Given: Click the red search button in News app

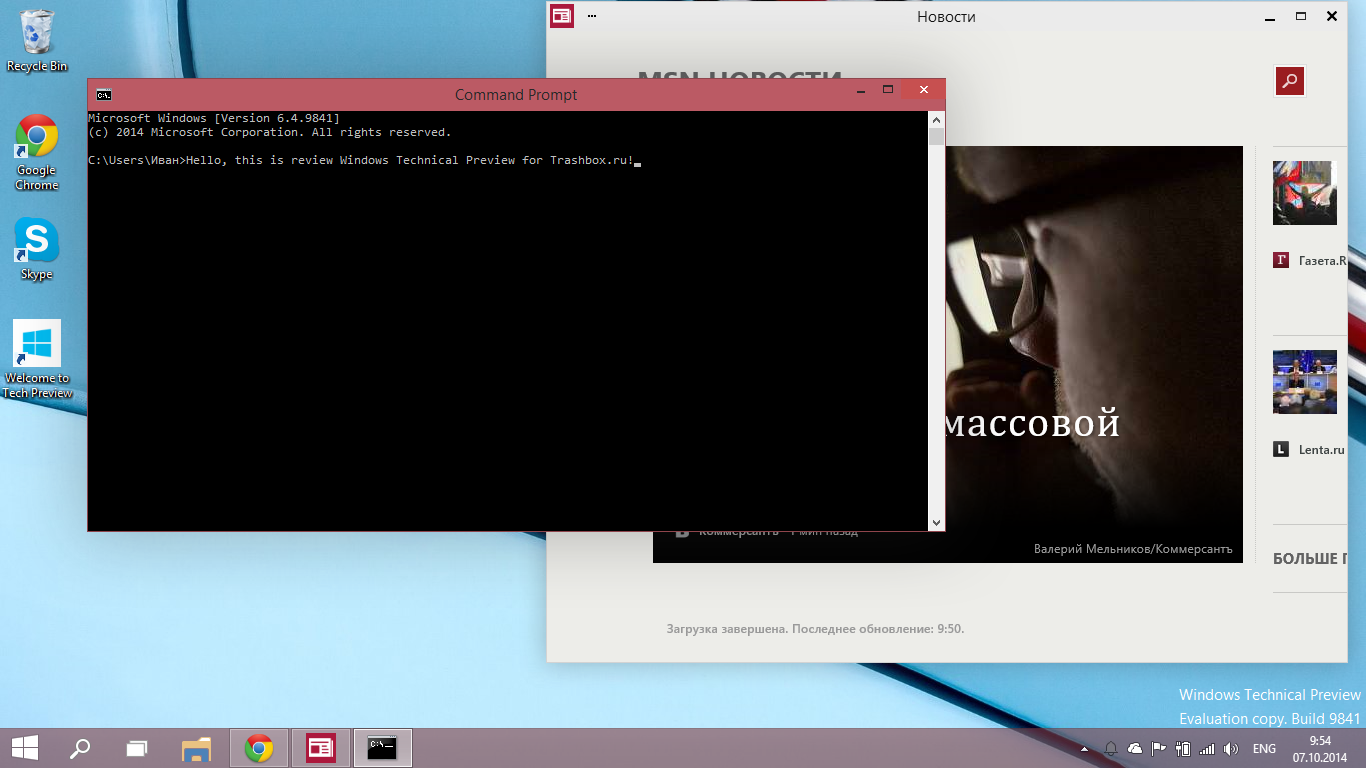Looking at the screenshot, I should click(1290, 81).
